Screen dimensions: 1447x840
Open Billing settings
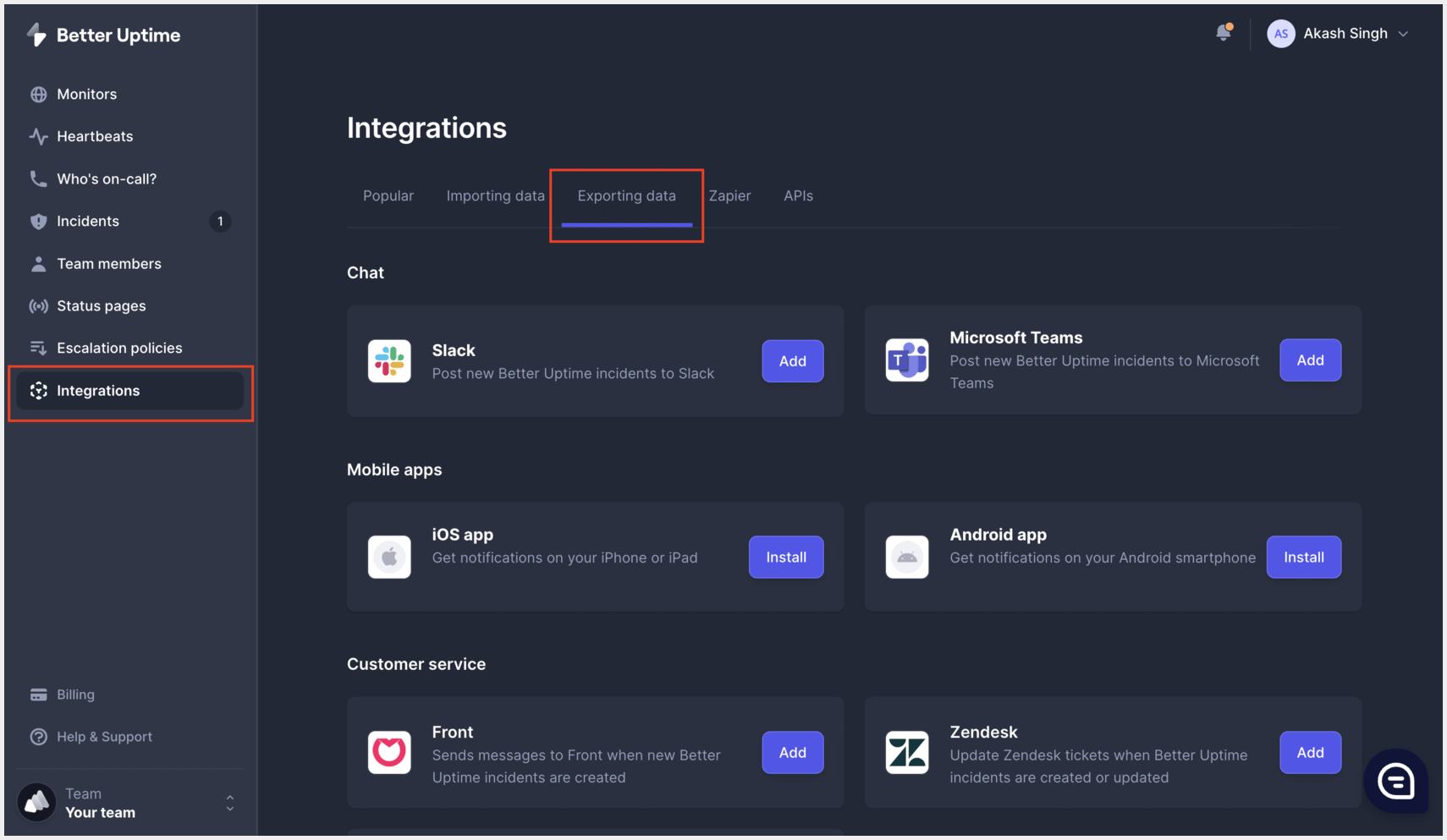point(74,694)
